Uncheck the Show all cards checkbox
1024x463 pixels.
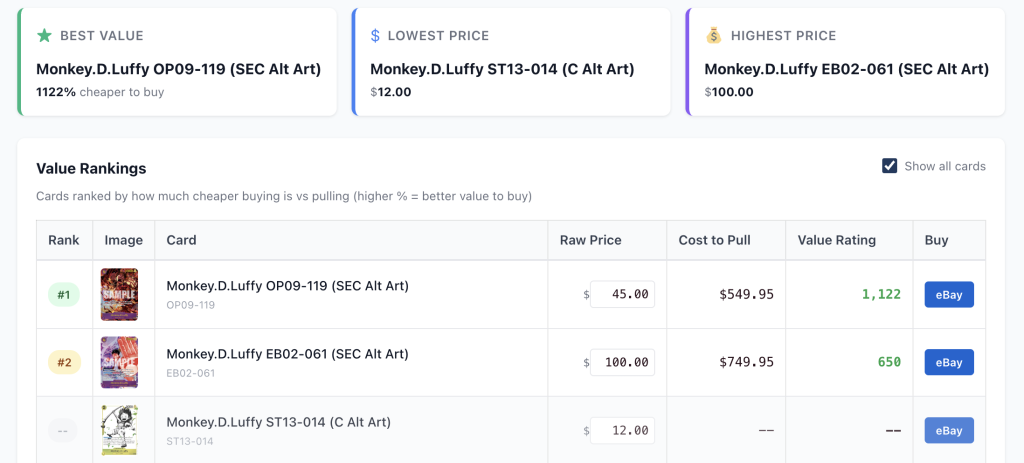tap(889, 166)
